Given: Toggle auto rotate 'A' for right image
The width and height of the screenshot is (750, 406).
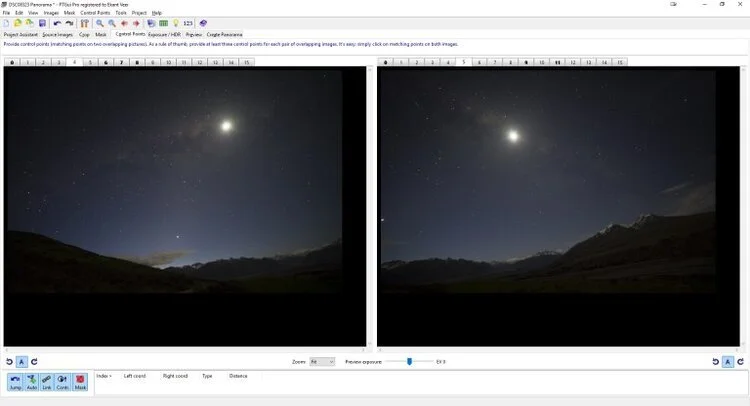Looking at the screenshot, I should click(x=728, y=362).
